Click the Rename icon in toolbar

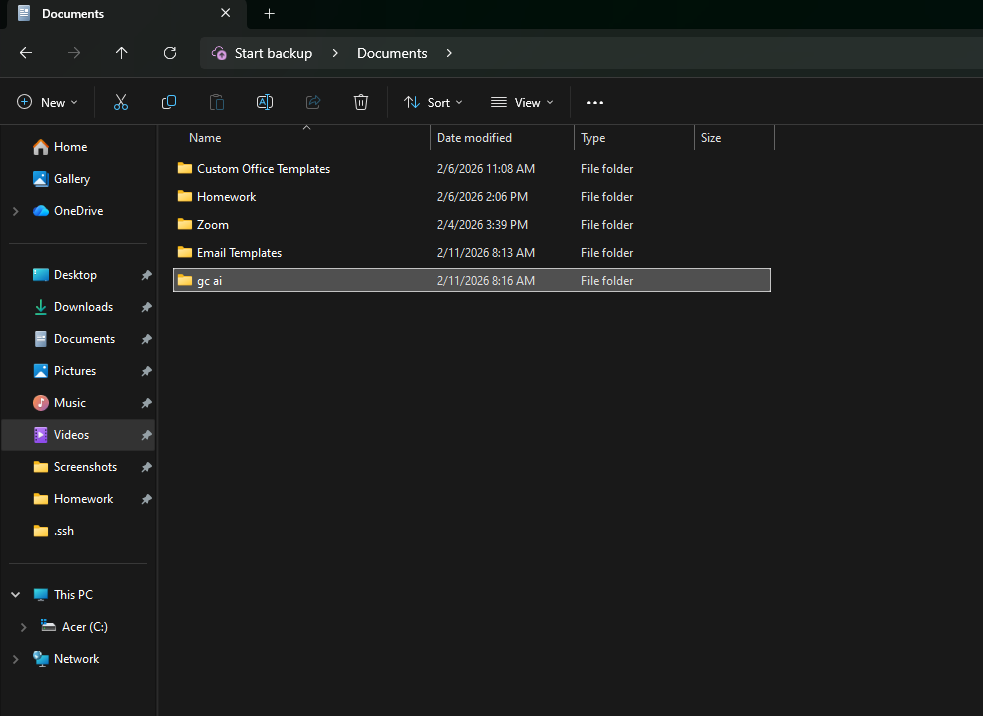pyautogui.click(x=265, y=102)
